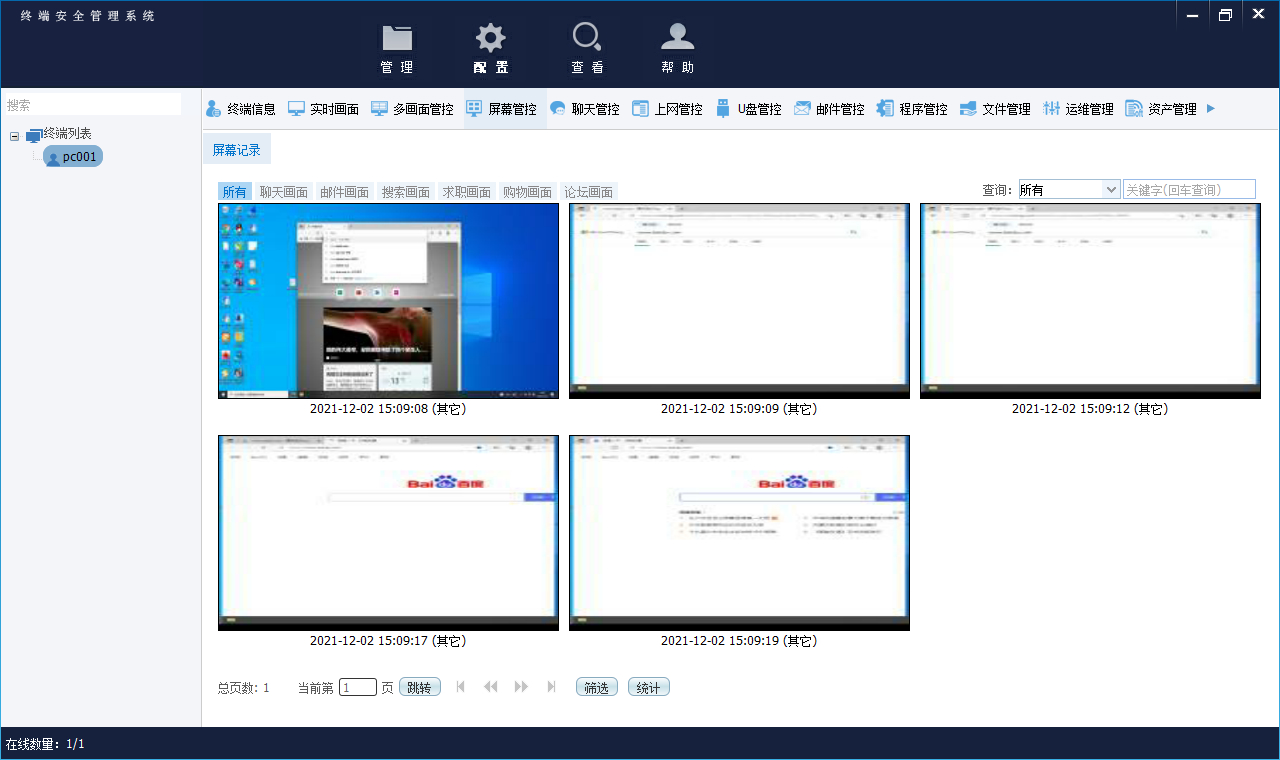Click the 关键字 search input field

point(1188,189)
